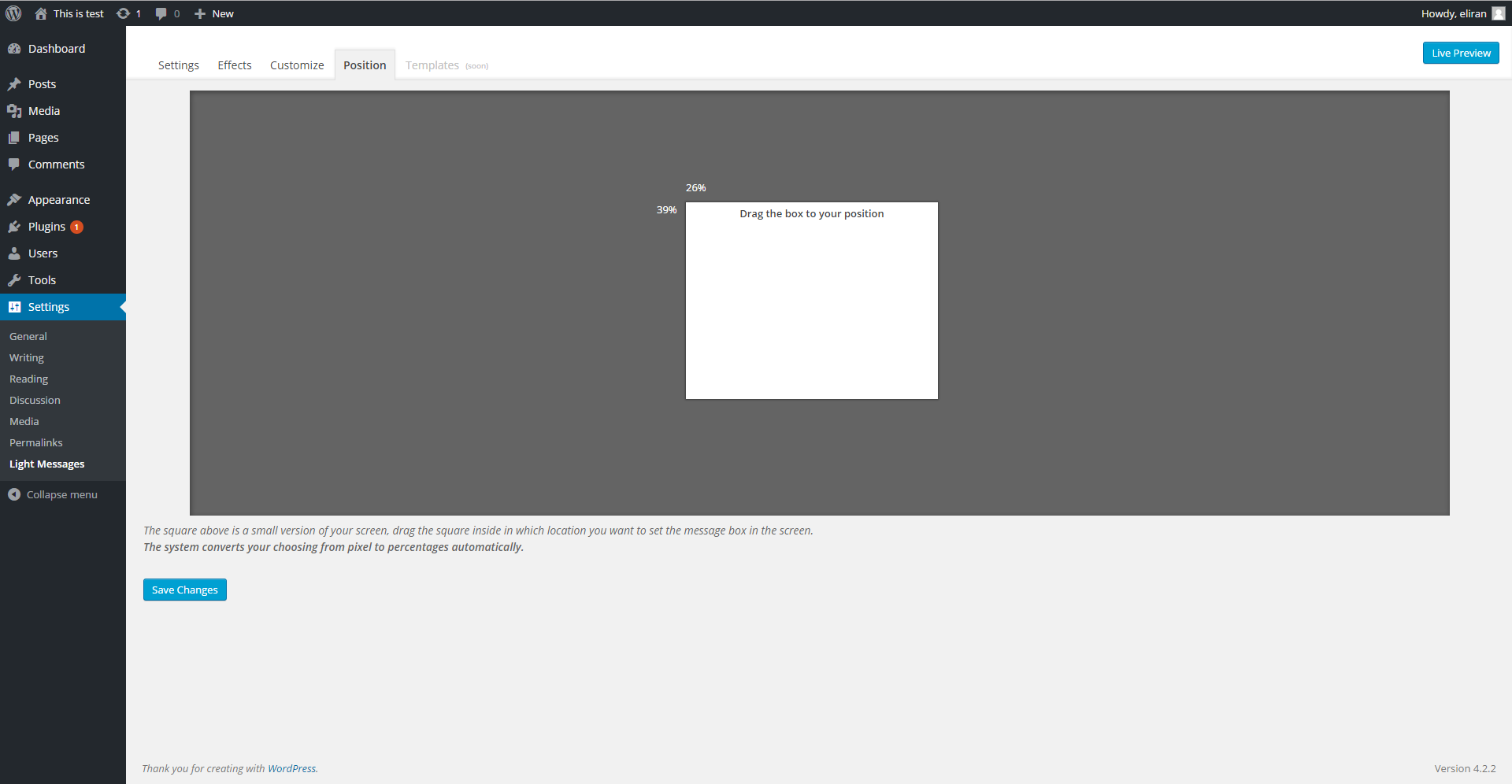This screenshot has width=1512, height=784.
Task: Click the Version 4.2.2 text
Action: click(1465, 769)
